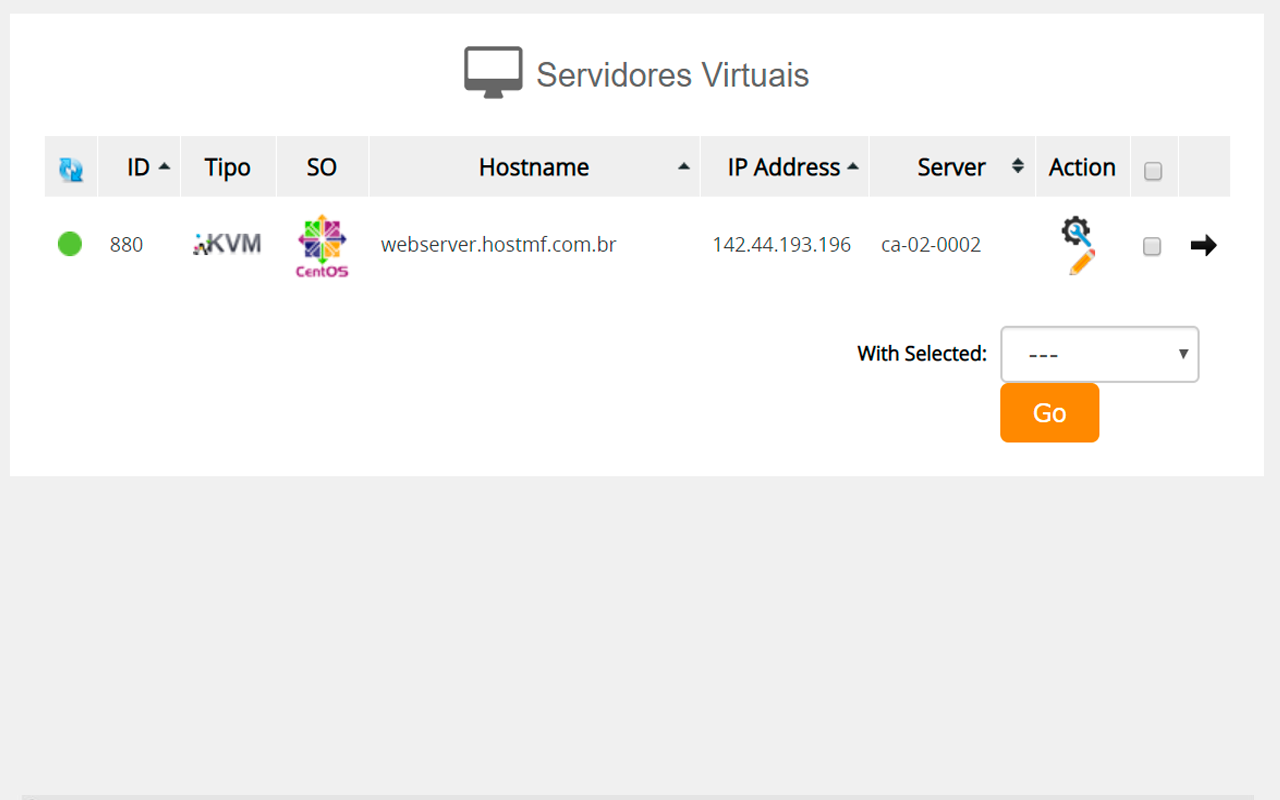Click the SO column header
The height and width of the screenshot is (800, 1280).
click(322, 167)
